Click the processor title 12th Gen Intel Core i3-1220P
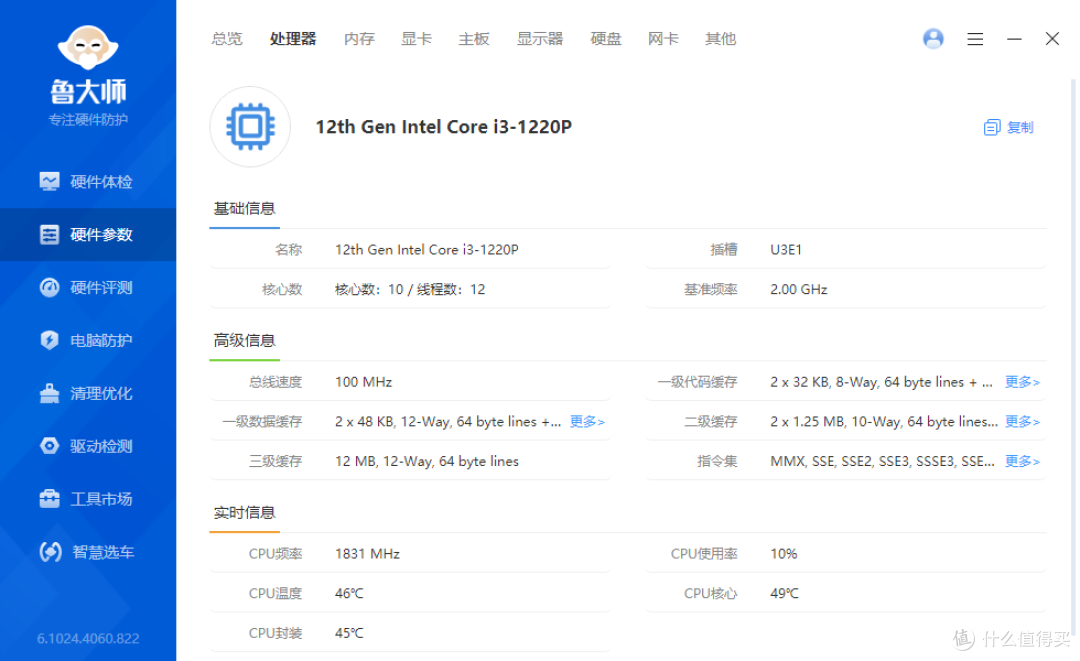 [x=444, y=127]
